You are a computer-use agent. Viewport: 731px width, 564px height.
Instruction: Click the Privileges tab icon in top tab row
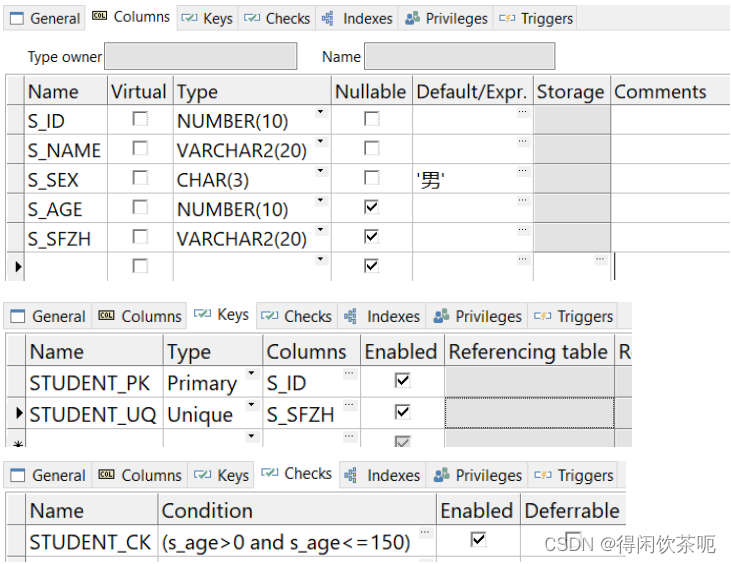point(411,18)
